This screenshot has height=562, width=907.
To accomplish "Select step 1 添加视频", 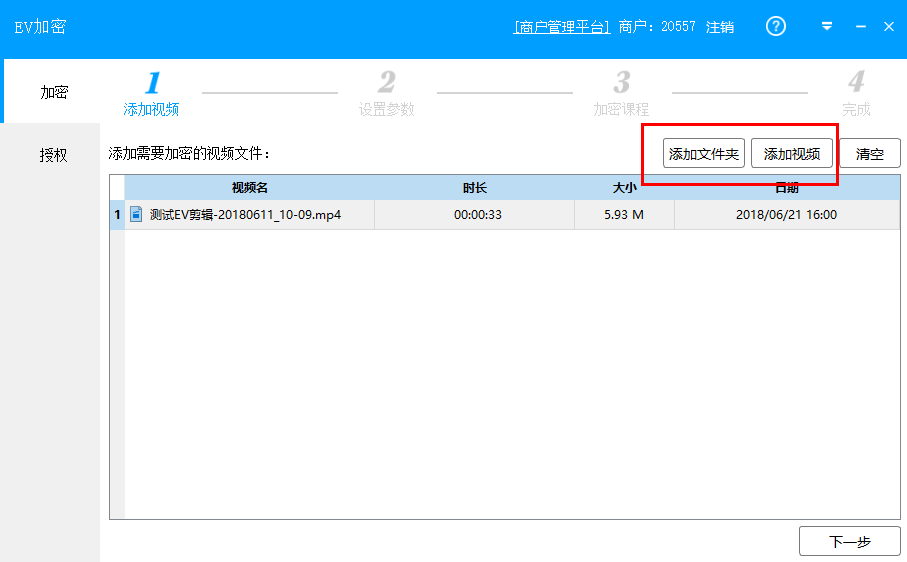I will point(152,95).
